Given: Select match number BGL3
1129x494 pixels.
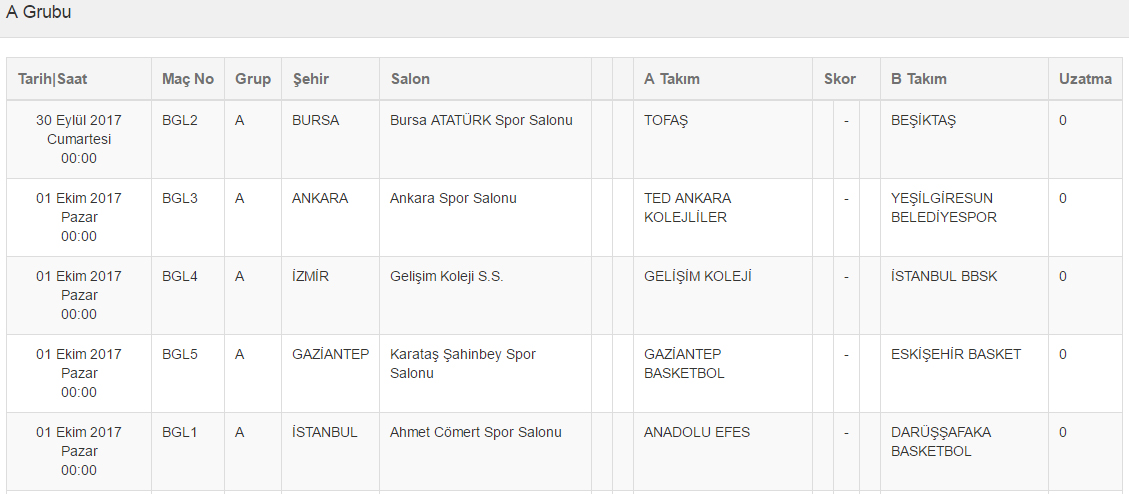Looking at the screenshot, I should [x=180, y=199].
